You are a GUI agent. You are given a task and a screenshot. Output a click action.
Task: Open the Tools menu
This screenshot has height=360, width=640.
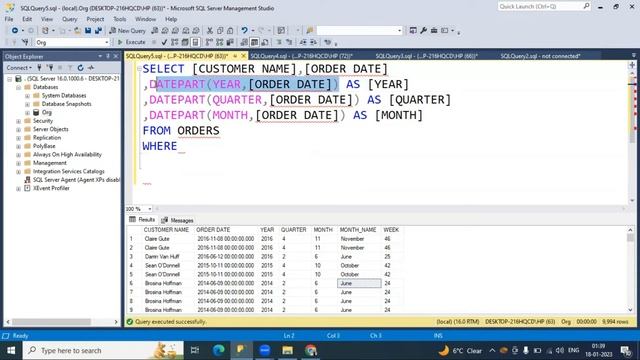click(x=120, y=19)
